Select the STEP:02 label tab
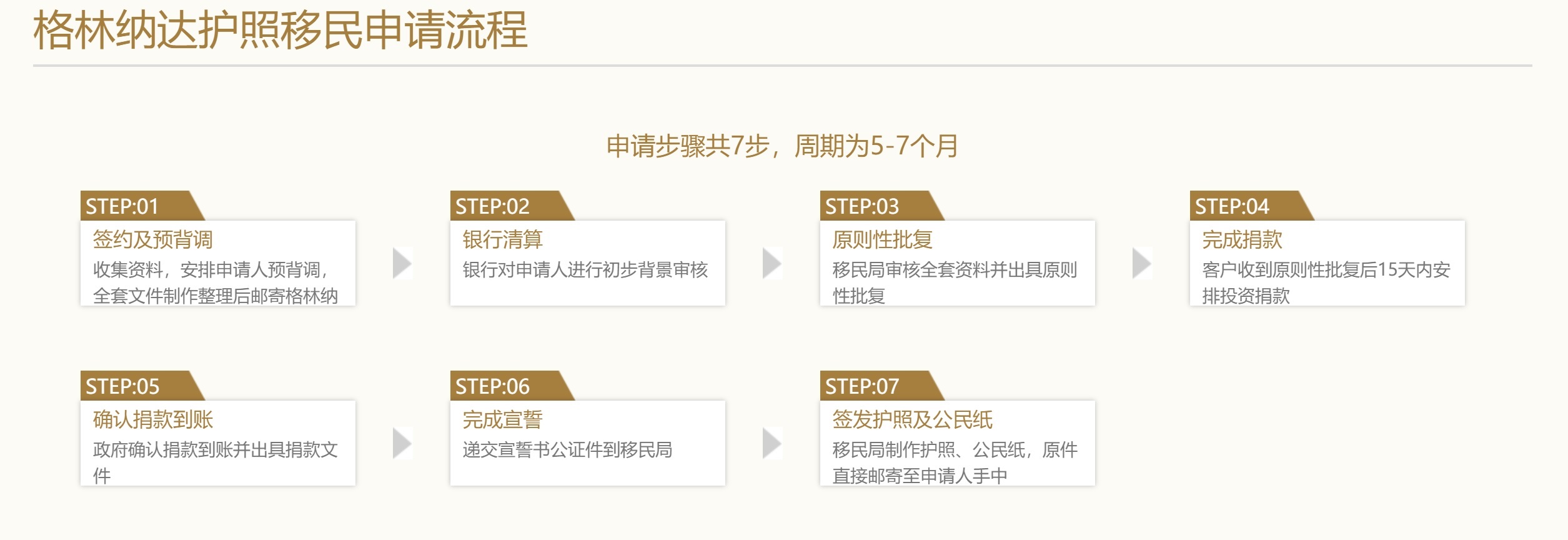The height and width of the screenshot is (540, 1568). pos(512,206)
